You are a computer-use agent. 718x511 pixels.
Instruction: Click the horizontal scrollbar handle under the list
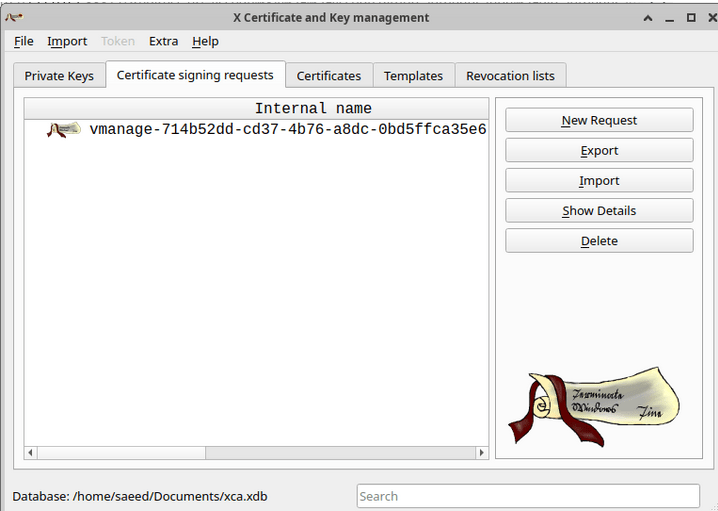tap(120, 453)
